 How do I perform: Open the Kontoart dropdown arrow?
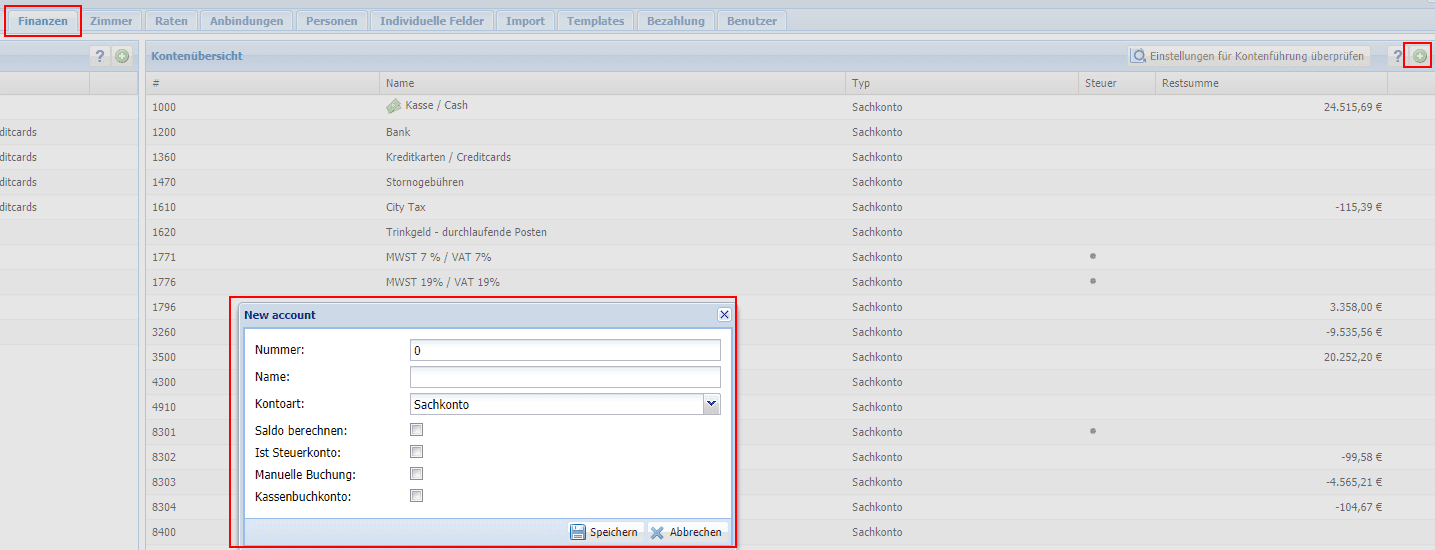pyautogui.click(x=711, y=404)
